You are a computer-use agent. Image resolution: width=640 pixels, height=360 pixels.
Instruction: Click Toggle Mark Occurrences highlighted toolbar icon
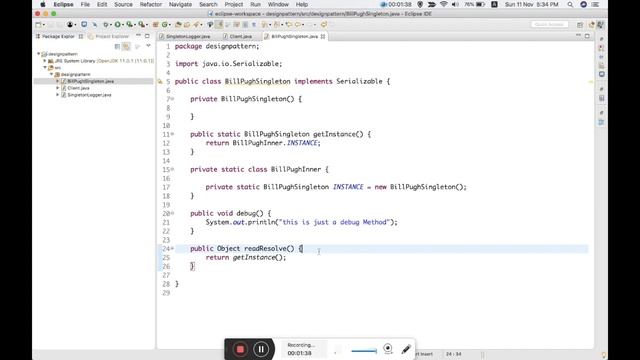[219, 24]
